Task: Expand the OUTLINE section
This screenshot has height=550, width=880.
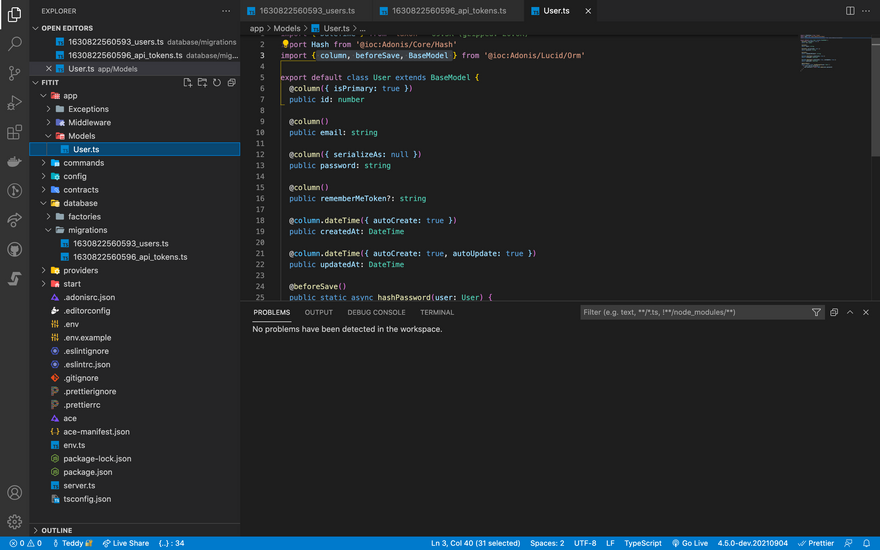Action: [x=56, y=530]
